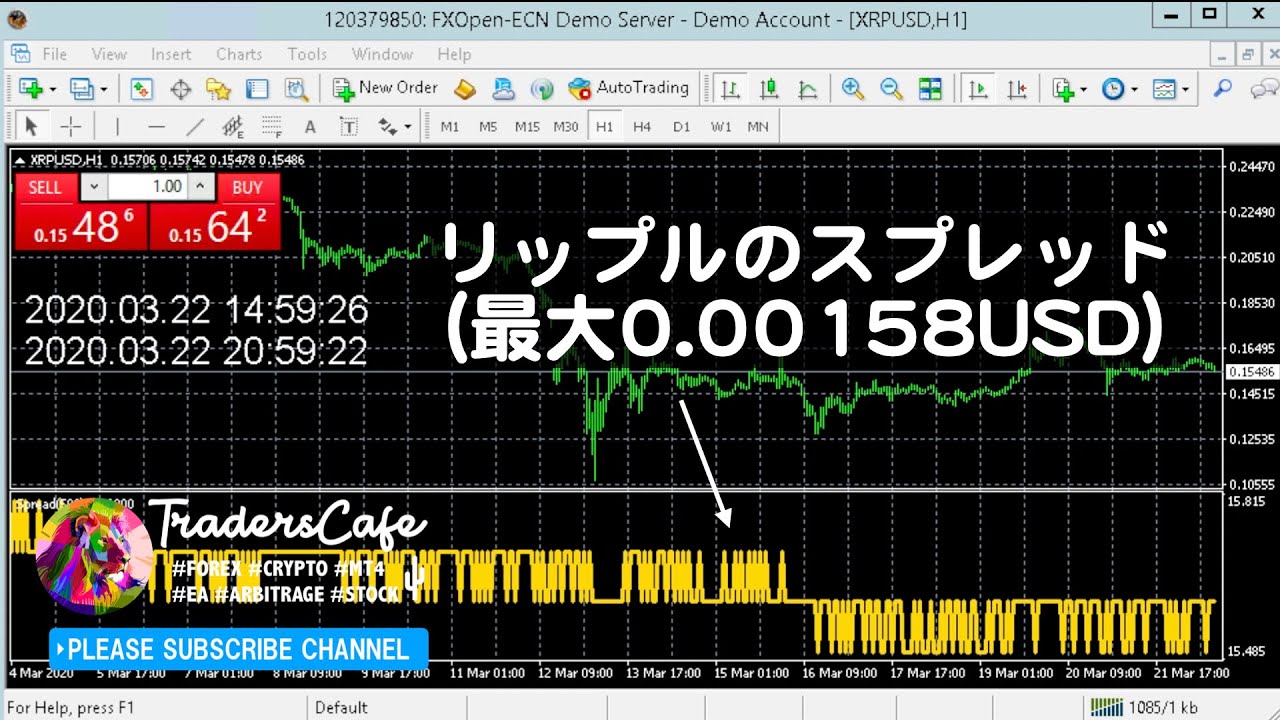Tile chart windows with grid icon

[930, 89]
